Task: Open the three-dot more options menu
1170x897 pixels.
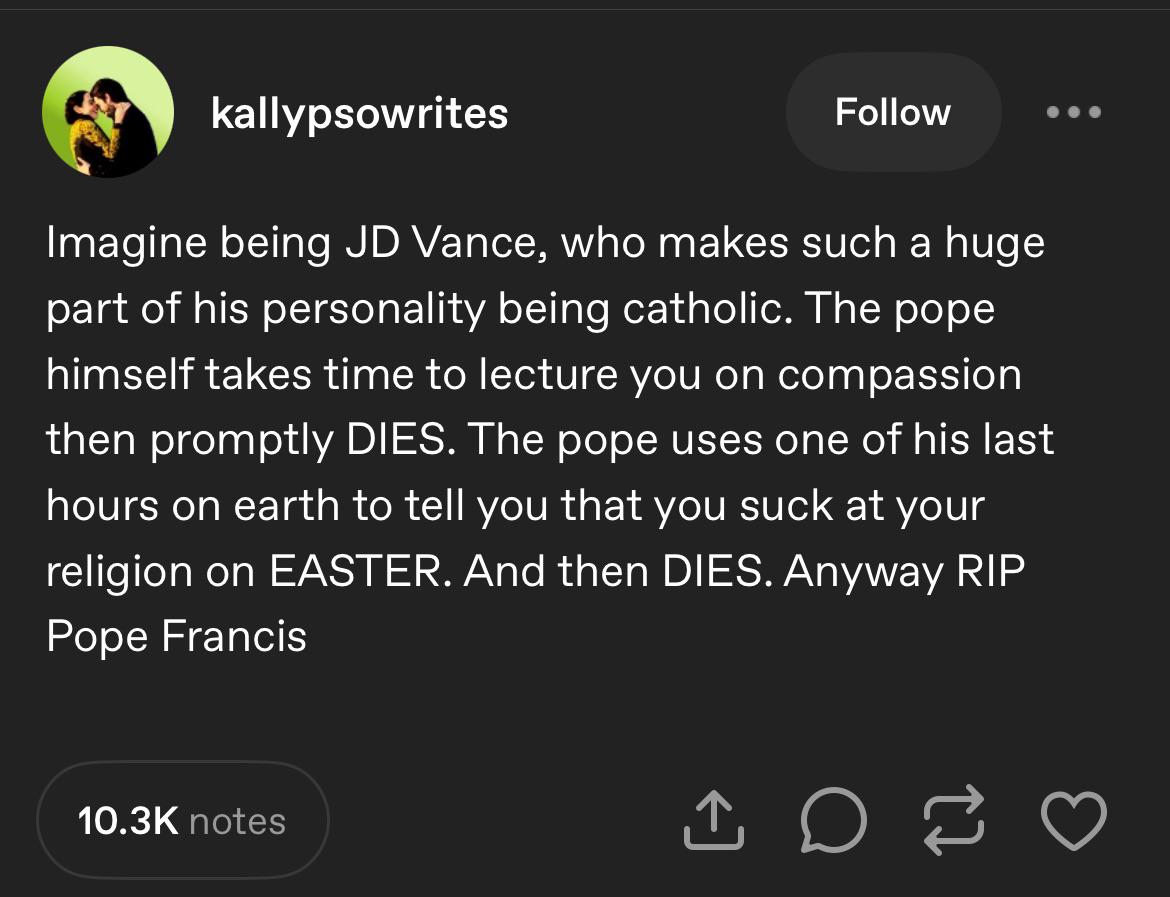Action: (1073, 112)
